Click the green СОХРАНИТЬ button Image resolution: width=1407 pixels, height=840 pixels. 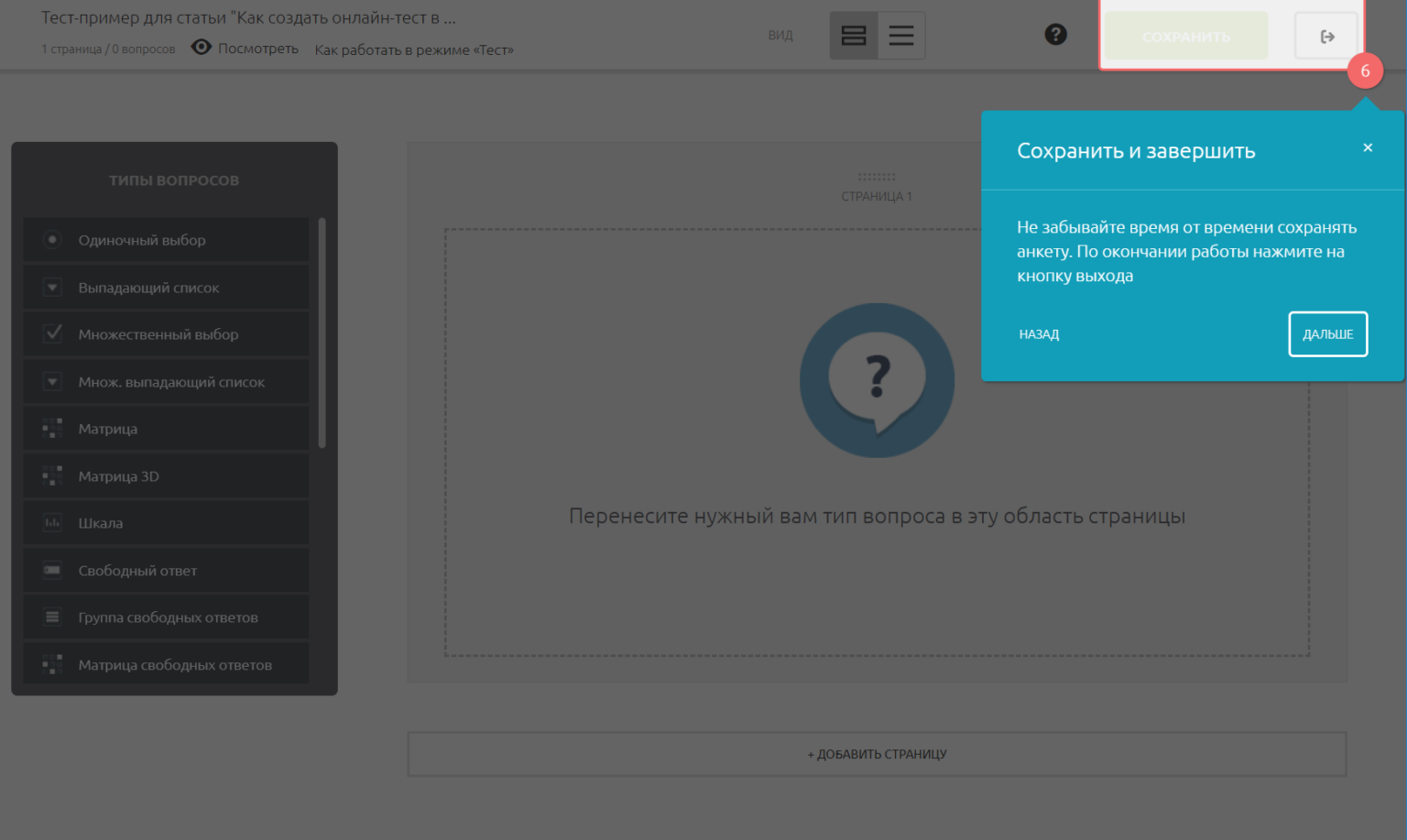(x=1186, y=37)
